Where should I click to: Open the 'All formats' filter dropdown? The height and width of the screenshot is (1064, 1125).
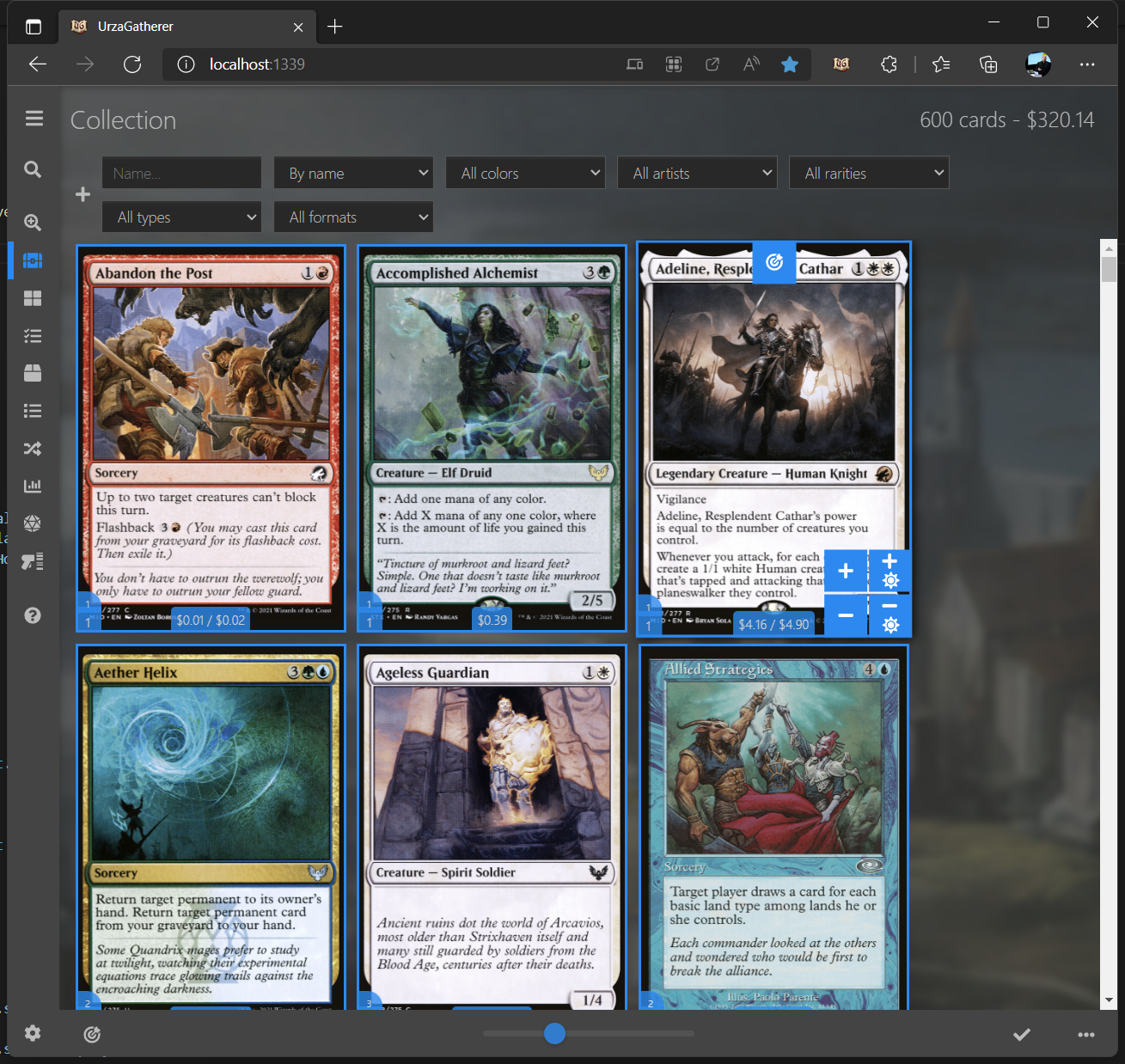click(354, 217)
